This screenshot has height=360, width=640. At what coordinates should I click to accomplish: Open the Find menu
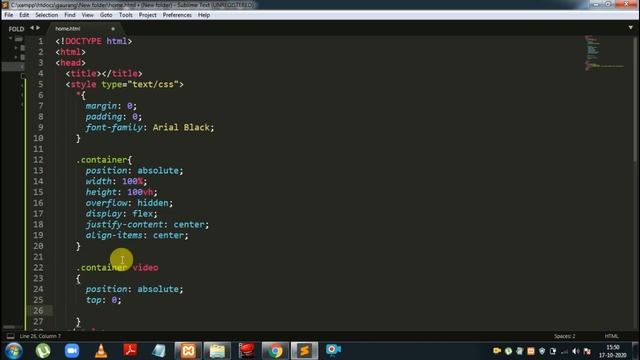tap(70, 15)
